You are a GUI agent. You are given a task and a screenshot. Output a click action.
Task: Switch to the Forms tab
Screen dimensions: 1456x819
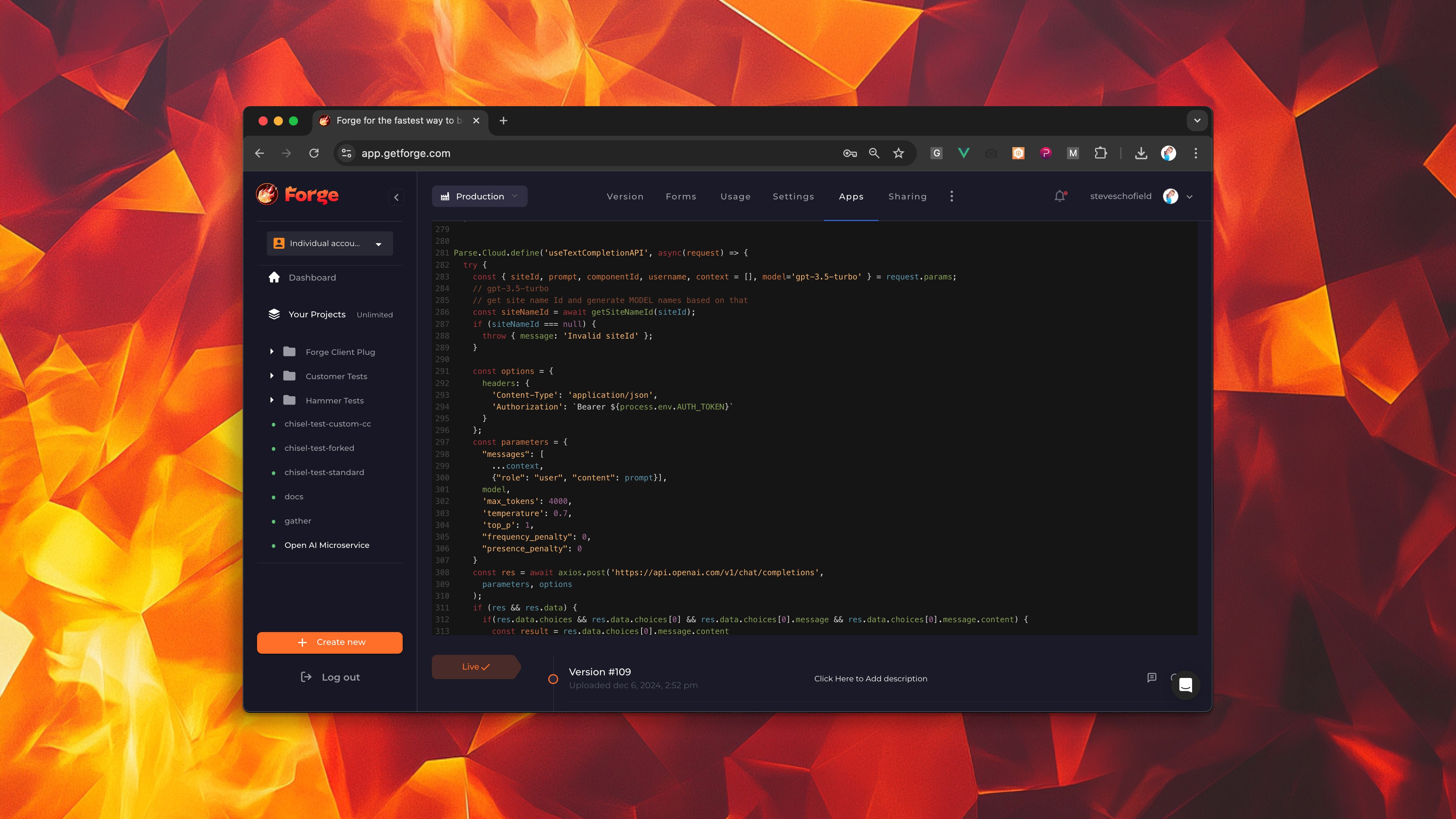pyautogui.click(x=681, y=196)
